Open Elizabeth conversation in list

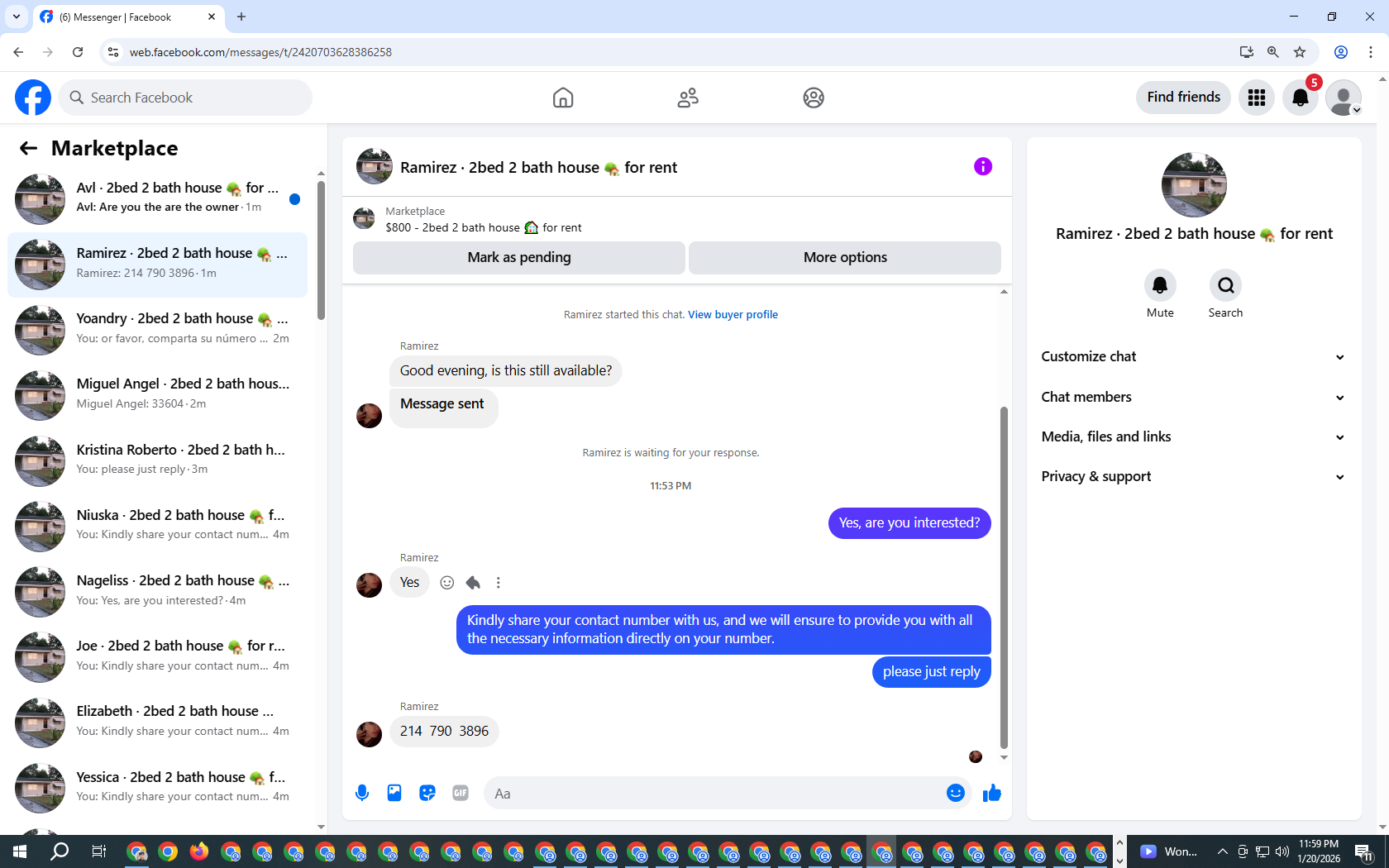(157, 723)
